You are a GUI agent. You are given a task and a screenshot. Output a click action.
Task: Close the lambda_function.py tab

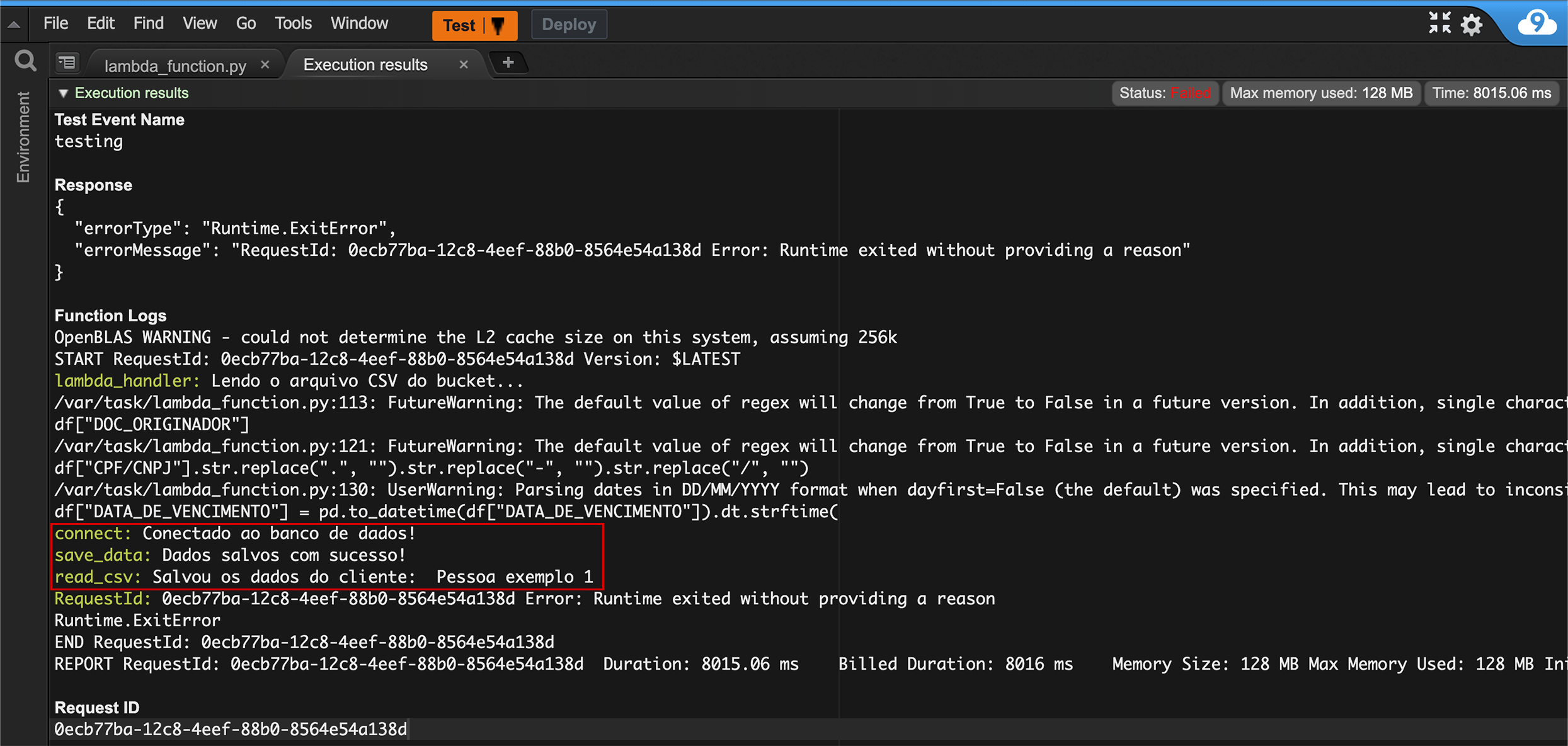(x=265, y=64)
